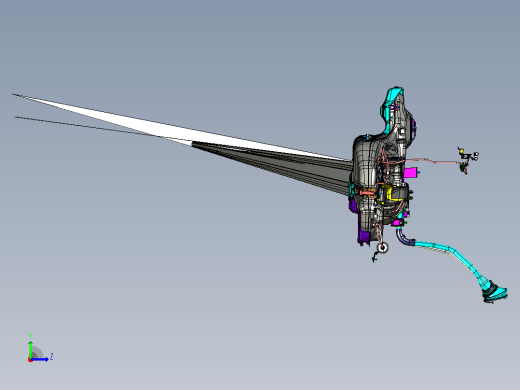Viewport: 520px width, 390px height.
Task: Select the magenta block on the assembly
Action: pos(411,173)
